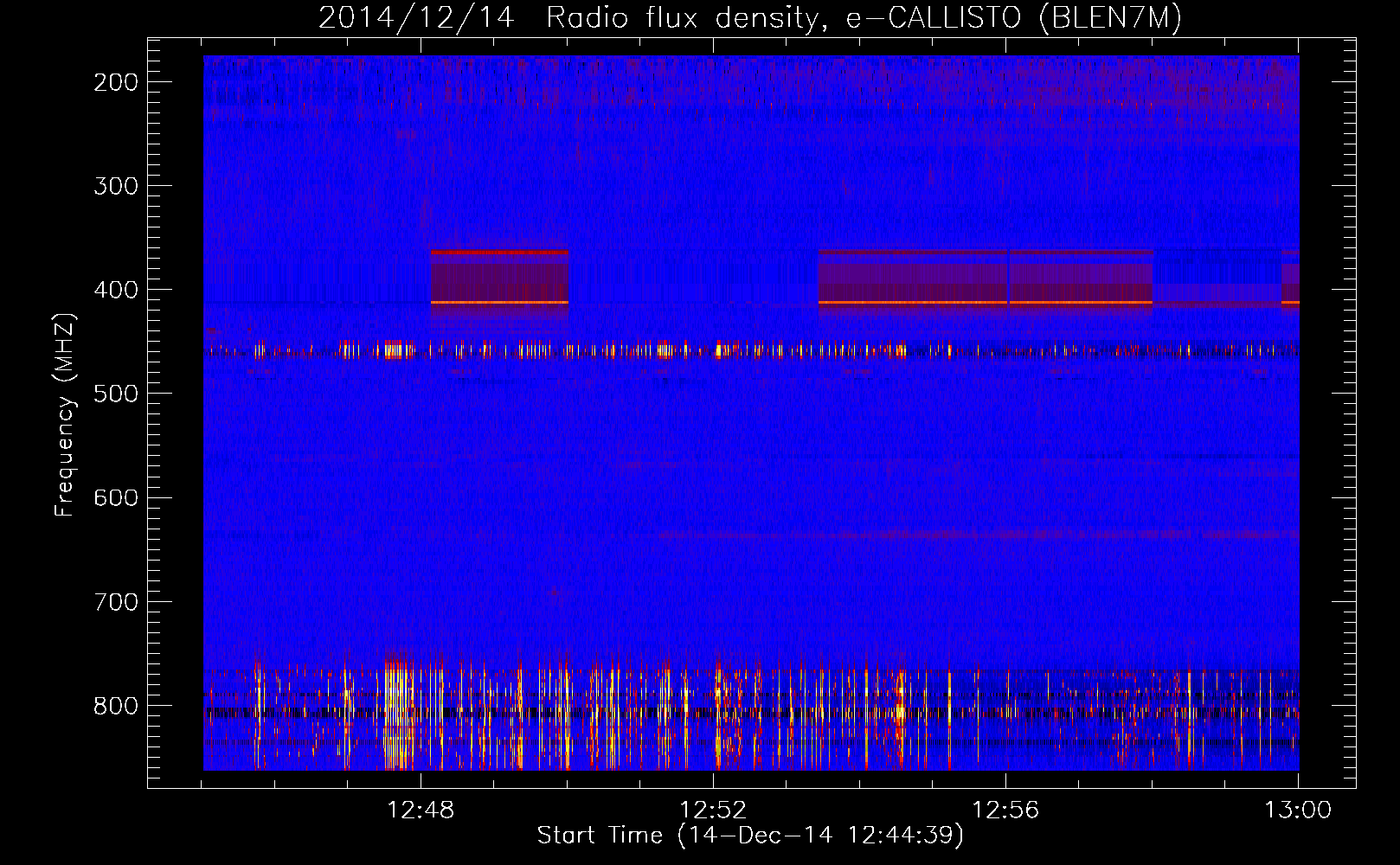This screenshot has height=865, width=1400.
Task: Click the 12:52 time tick label
Action: tap(713, 811)
